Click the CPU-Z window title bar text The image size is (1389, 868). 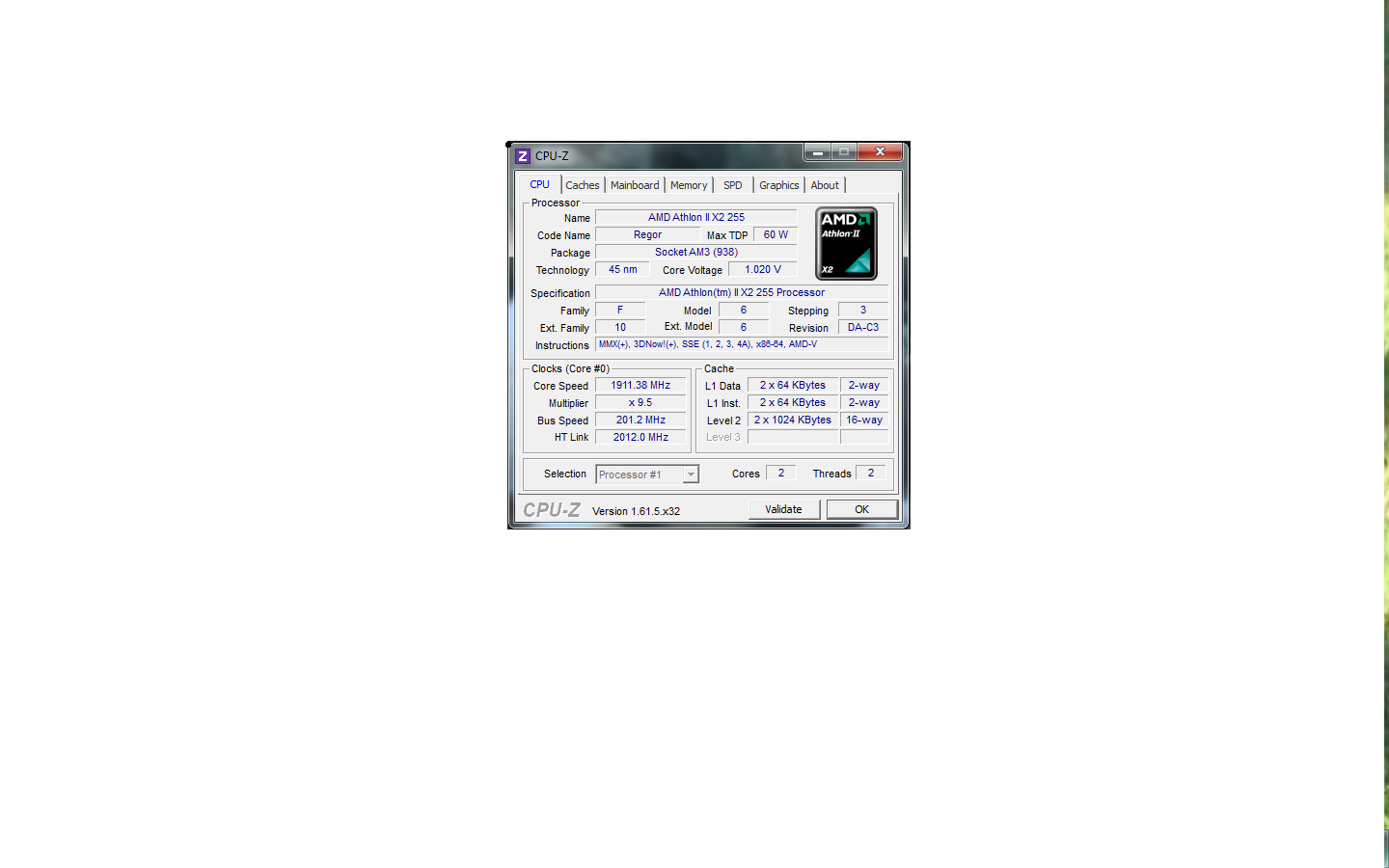pyautogui.click(x=552, y=155)
